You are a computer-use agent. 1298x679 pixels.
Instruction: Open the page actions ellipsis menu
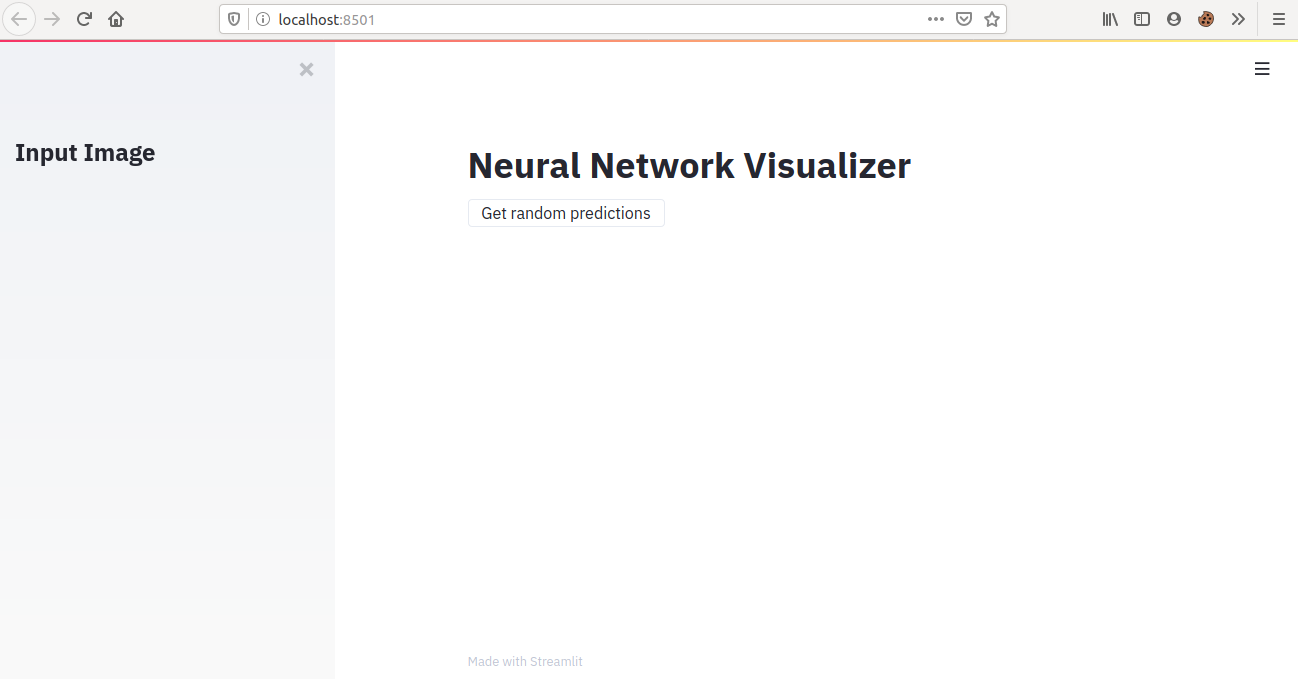click(936, 19)
